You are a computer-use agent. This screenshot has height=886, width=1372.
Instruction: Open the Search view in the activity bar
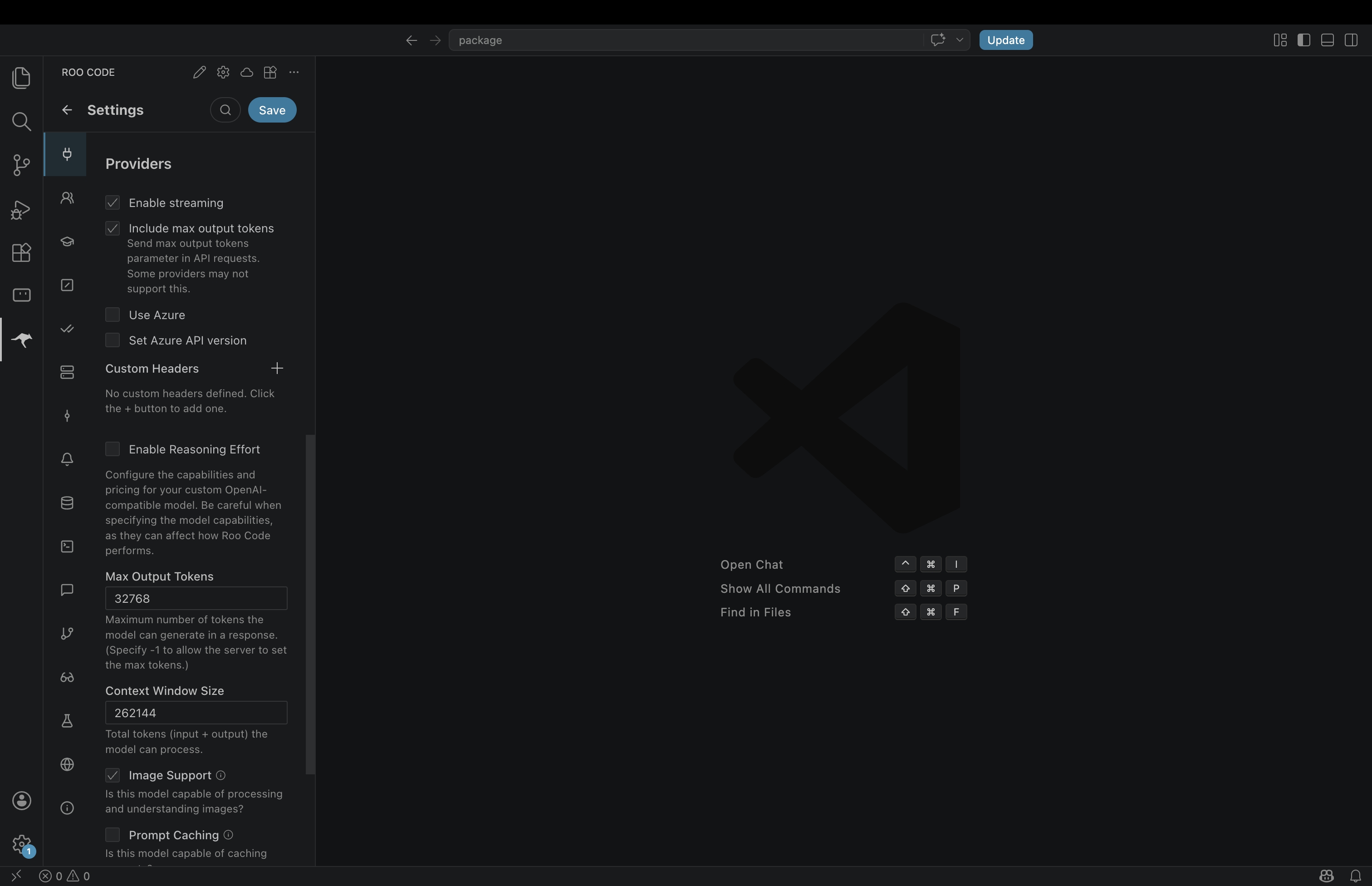tap(21, 121)
